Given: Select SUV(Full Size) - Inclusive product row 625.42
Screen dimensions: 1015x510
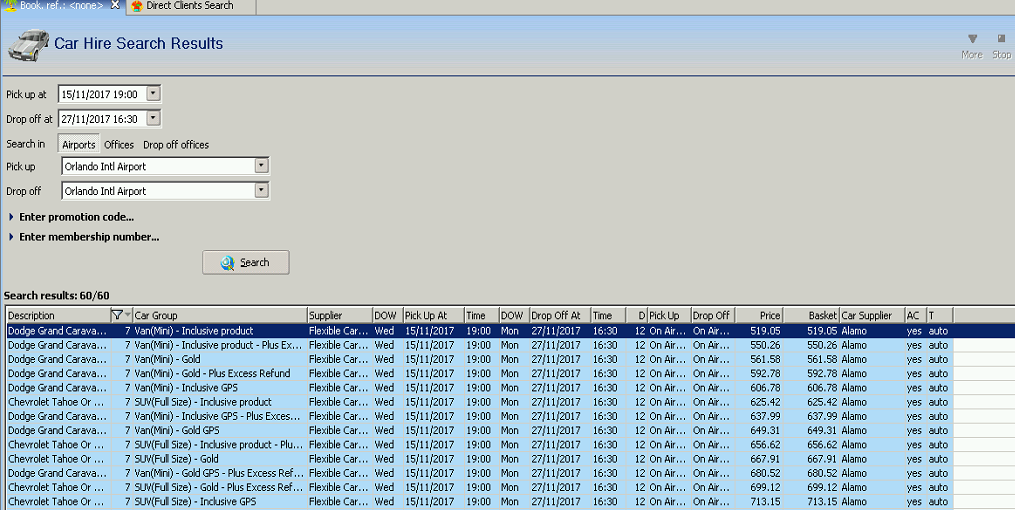Looking at the screenshot, I should (x=480, y=402).
